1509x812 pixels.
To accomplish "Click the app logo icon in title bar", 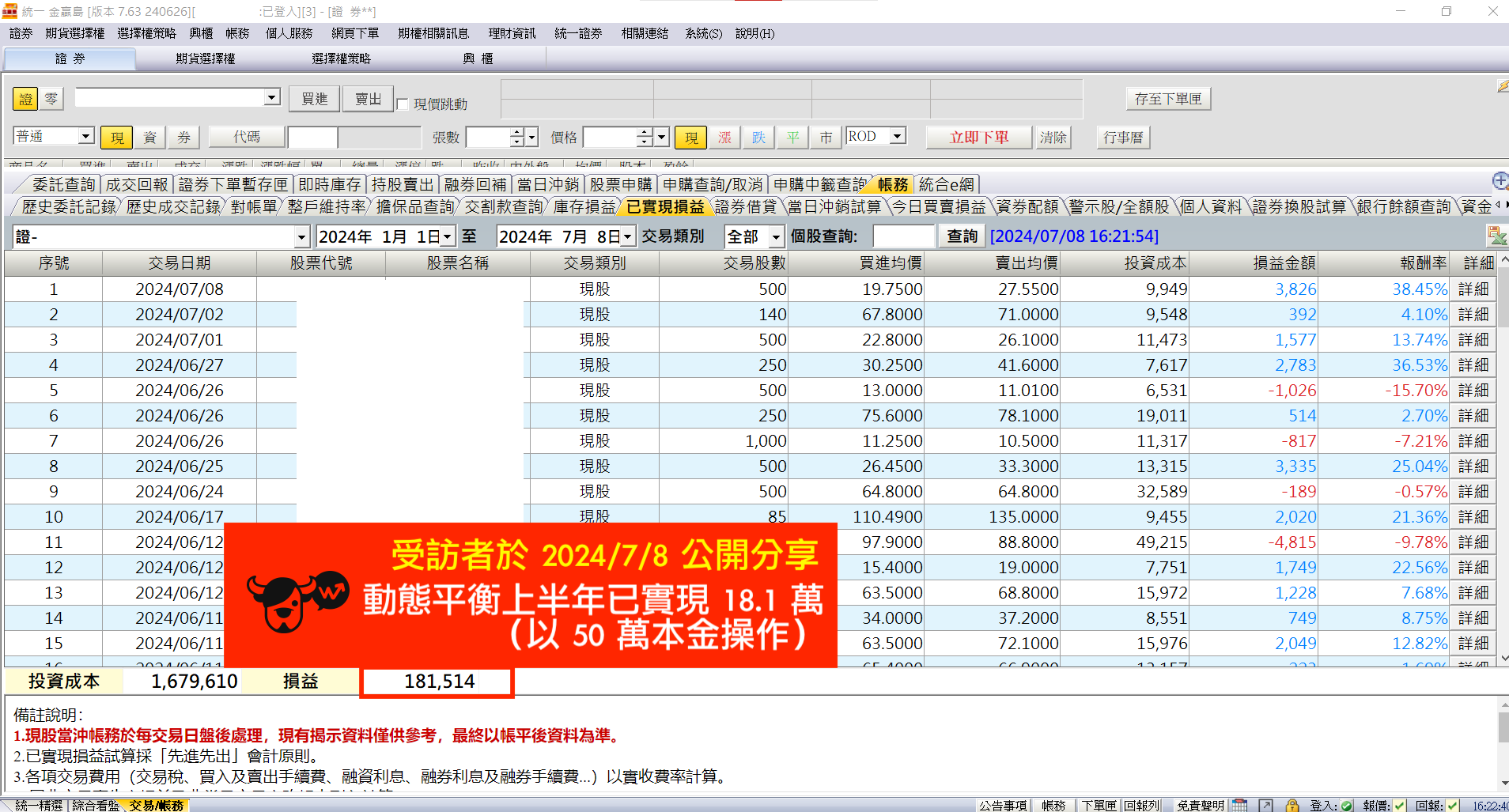I will 9,11.
